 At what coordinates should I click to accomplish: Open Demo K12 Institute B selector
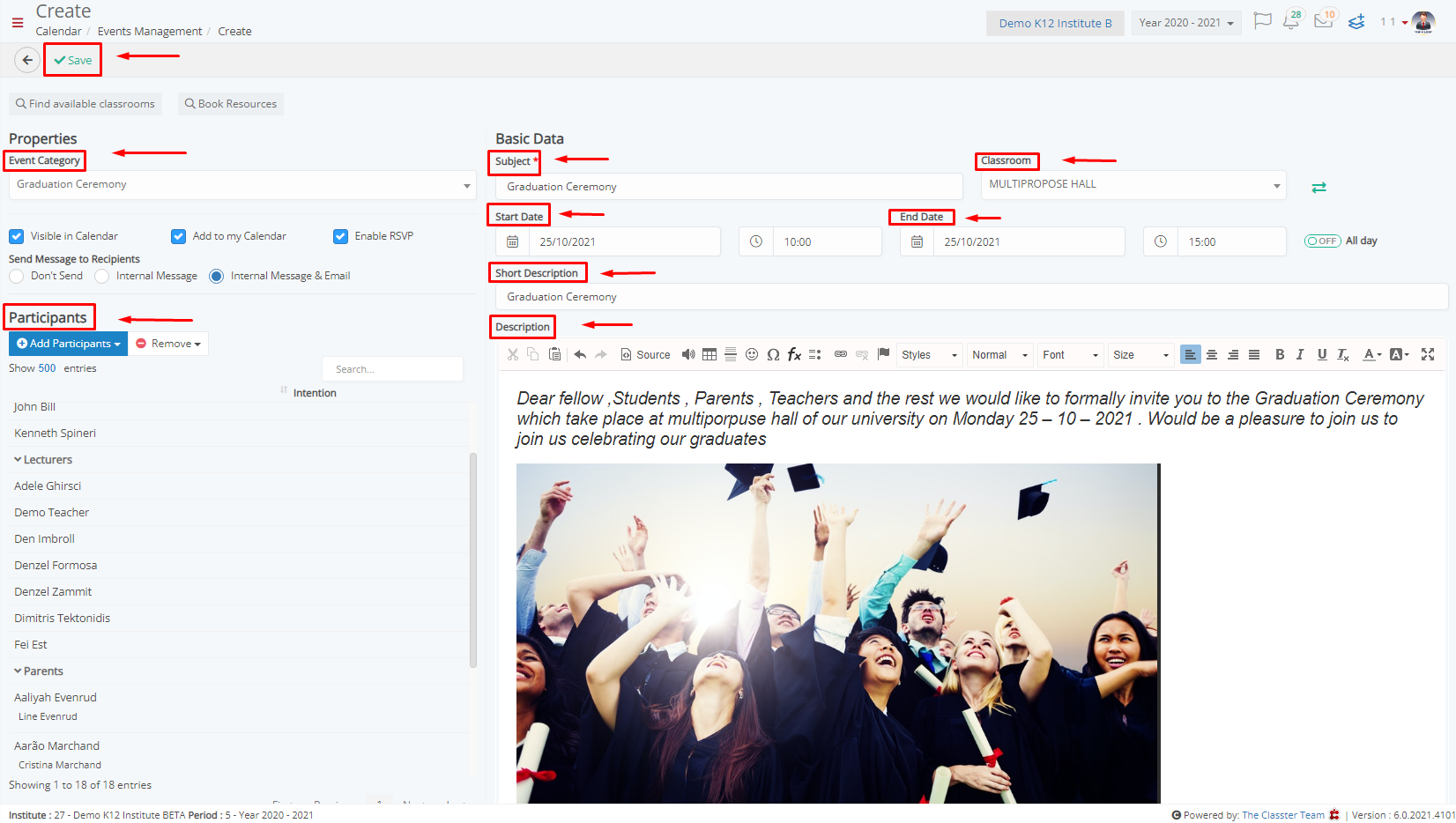1055,23
